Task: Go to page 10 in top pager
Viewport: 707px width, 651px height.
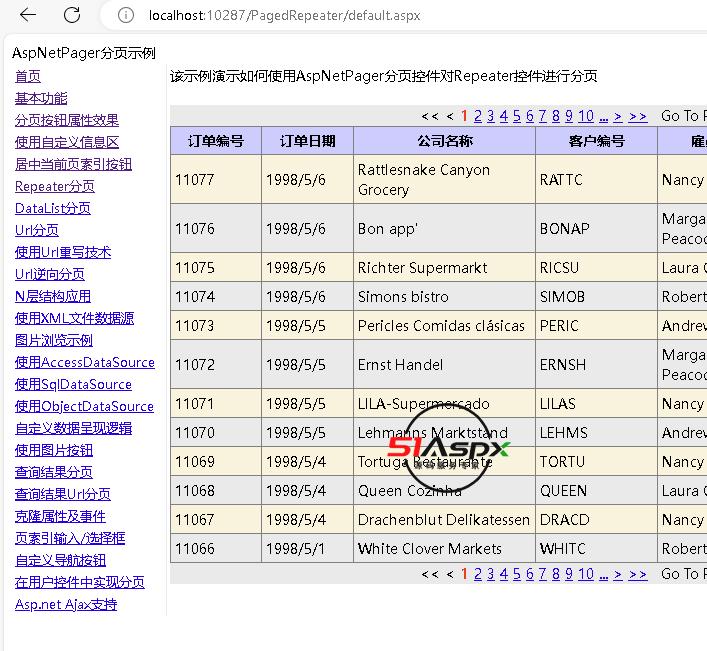Action: pos(586,116)
